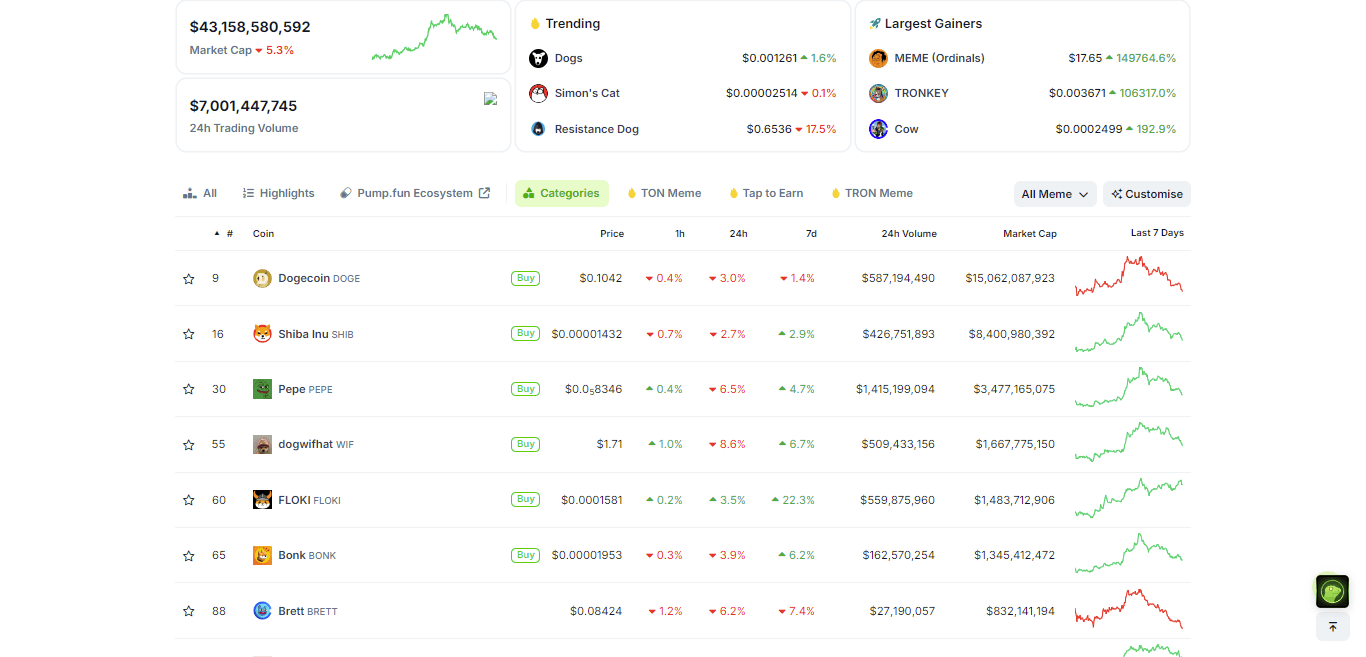1366x657 pixels.
Task: Click Buy in the FLOKI row
Action: (x=525, y=499)
